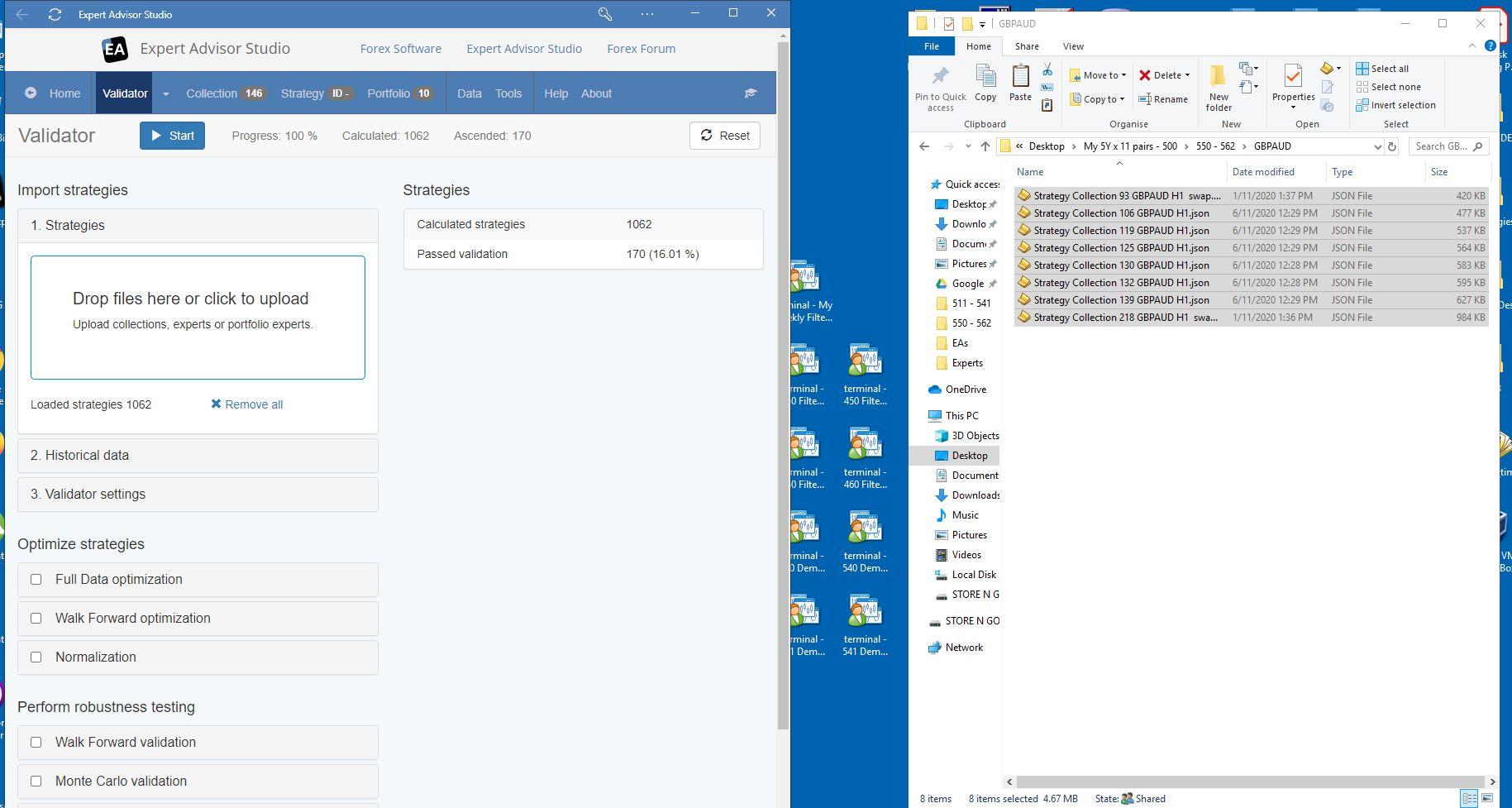Expand the '3. Validator settings' section

198,495
